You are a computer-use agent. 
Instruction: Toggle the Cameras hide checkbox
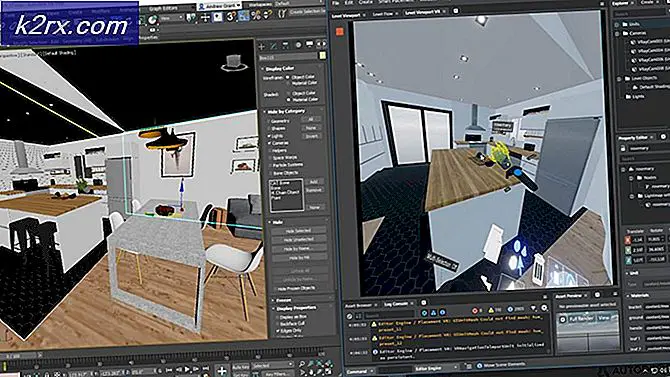(269, 143)
